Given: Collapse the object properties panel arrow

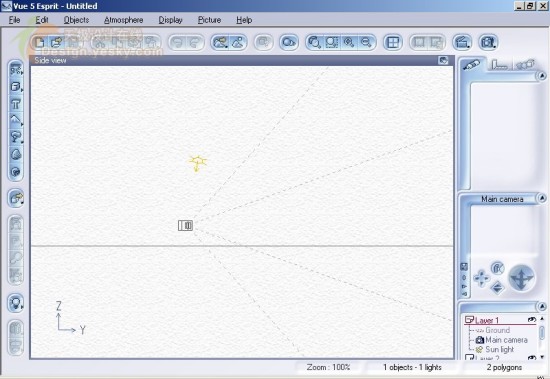Looking at the screenshot, I should (542, 75).
